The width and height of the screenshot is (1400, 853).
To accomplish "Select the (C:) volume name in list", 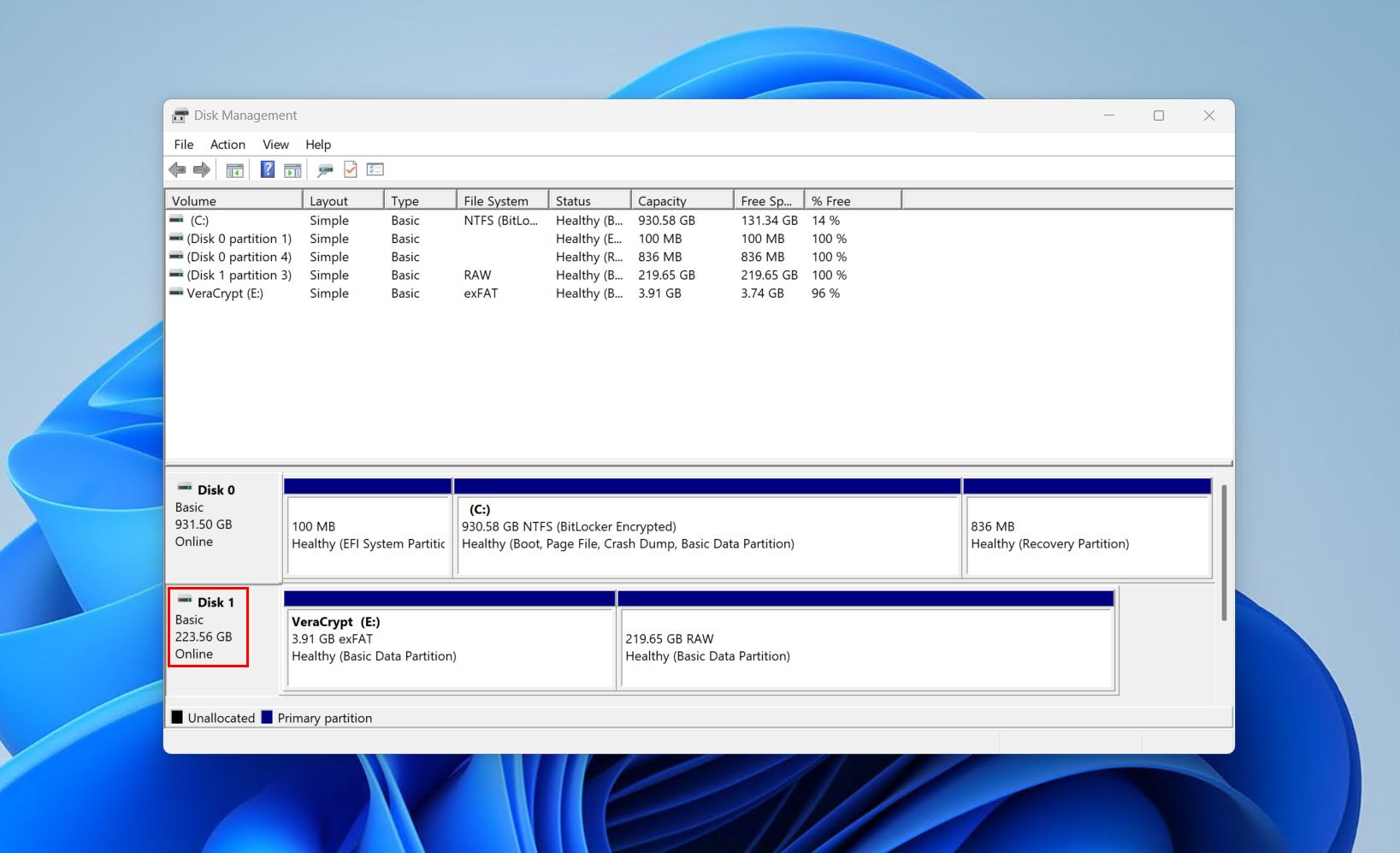I will click(x=199, y=221).
